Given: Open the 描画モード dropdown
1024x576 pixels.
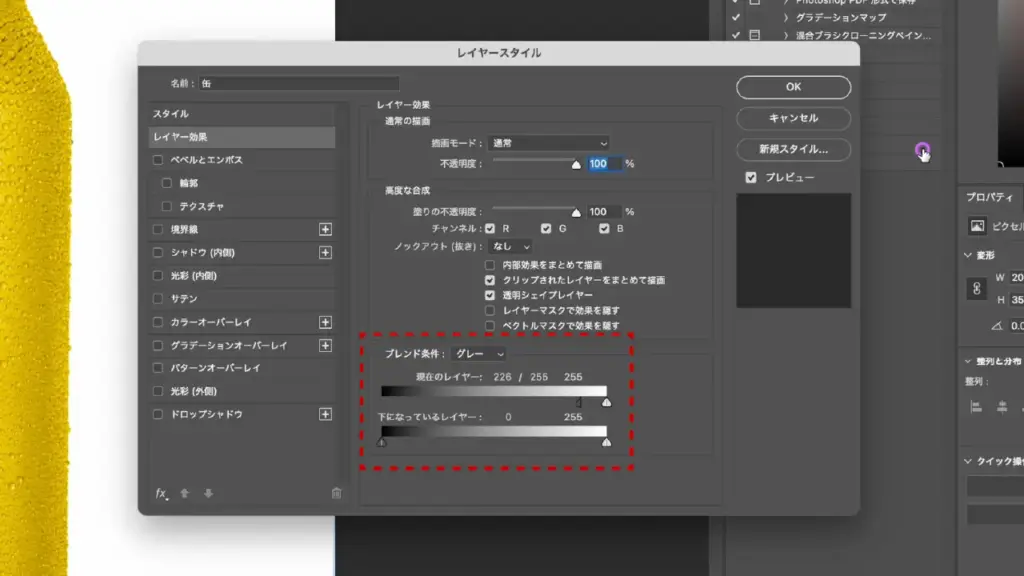Looking at the screenshot, I should 549,143.
